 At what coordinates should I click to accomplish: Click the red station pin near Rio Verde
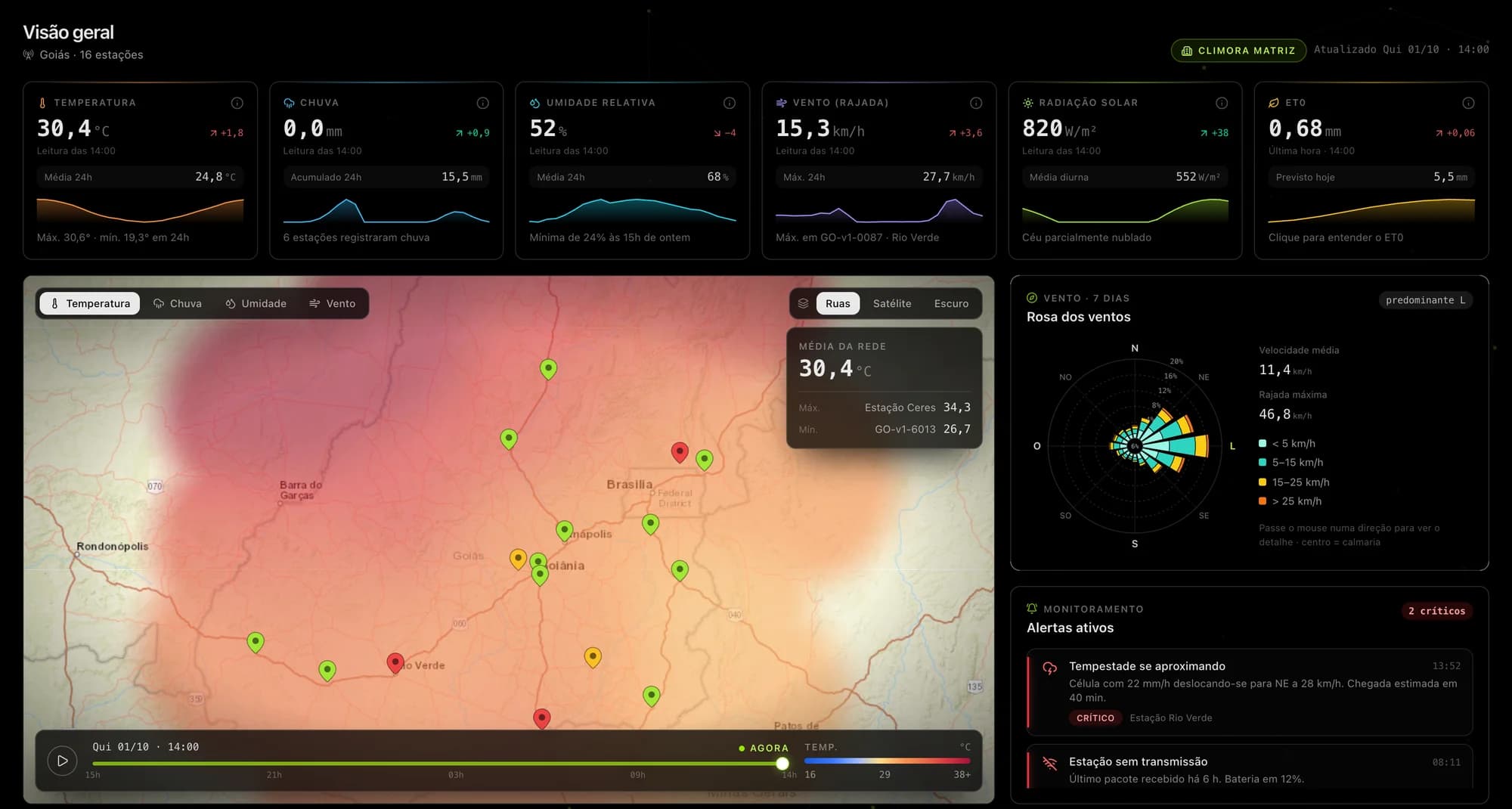(395, 663)
